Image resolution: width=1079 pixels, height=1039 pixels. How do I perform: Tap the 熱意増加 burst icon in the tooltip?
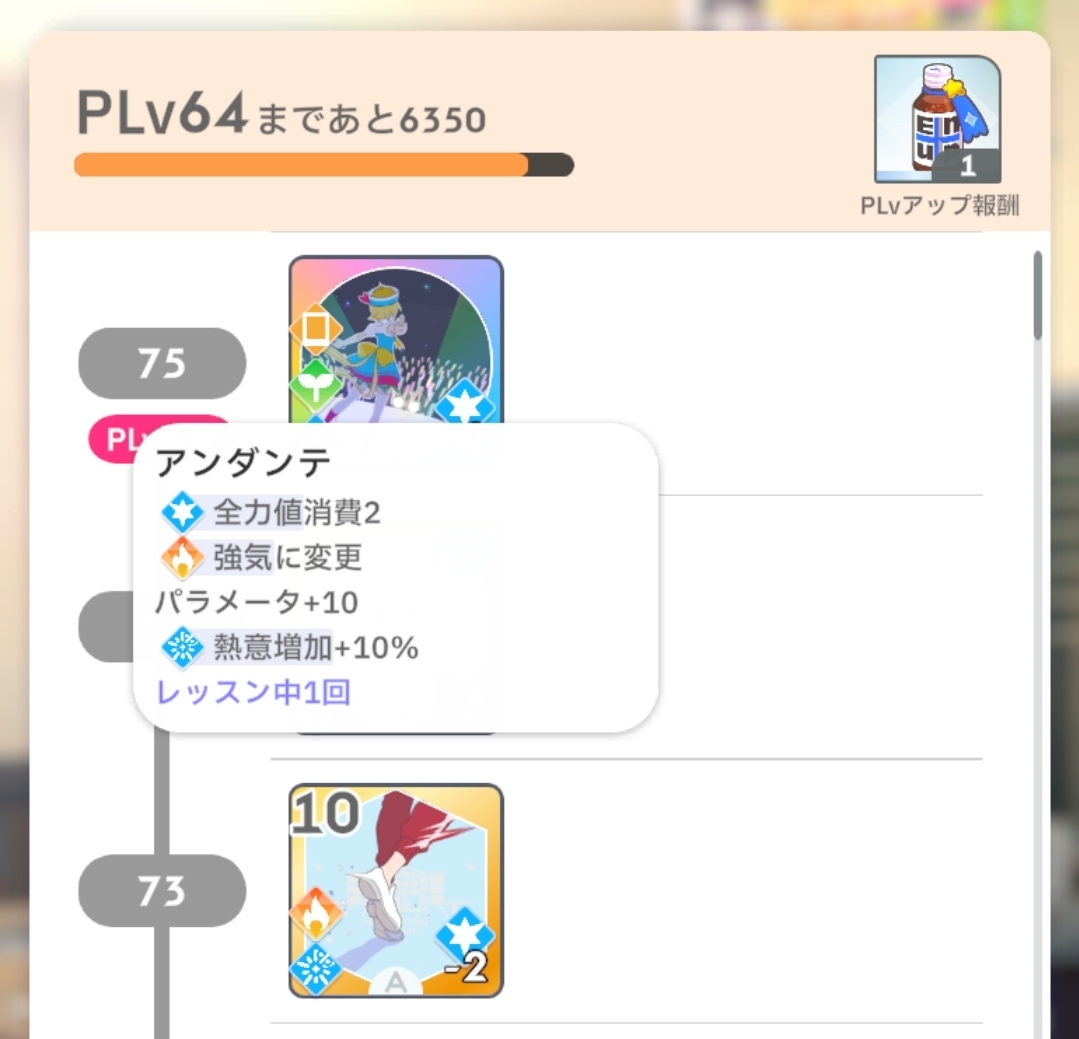point(182,647)
